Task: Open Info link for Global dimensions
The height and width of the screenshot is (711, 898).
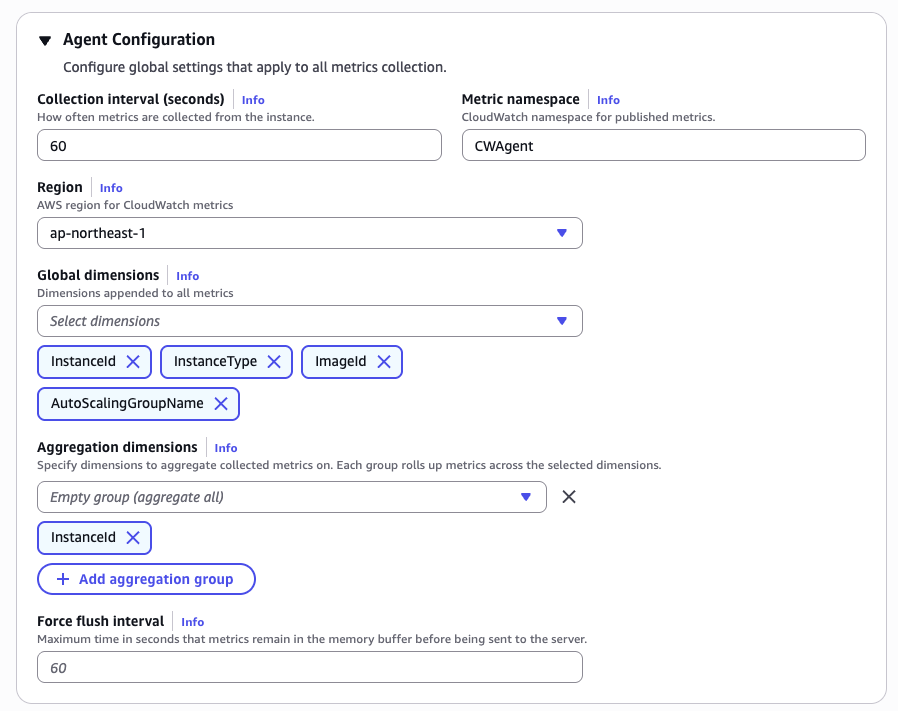Action: pos(187,276)
